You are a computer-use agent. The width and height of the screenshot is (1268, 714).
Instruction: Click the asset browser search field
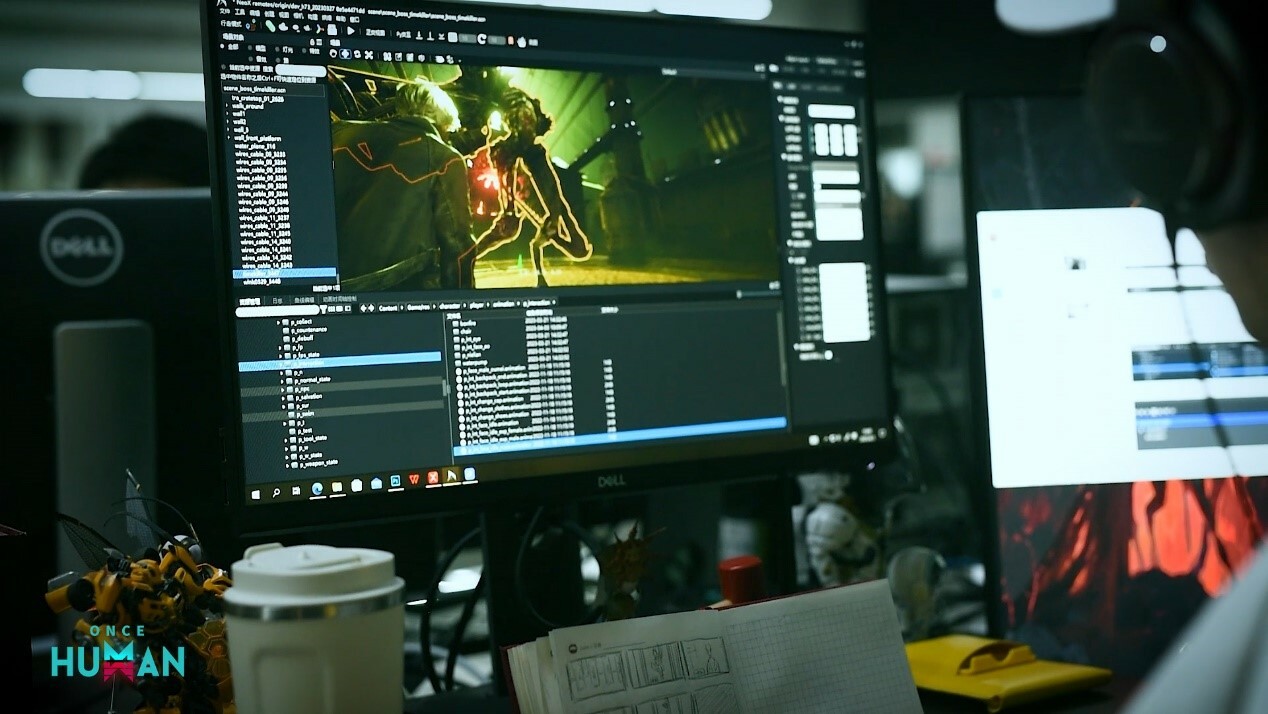click(277, 311)
